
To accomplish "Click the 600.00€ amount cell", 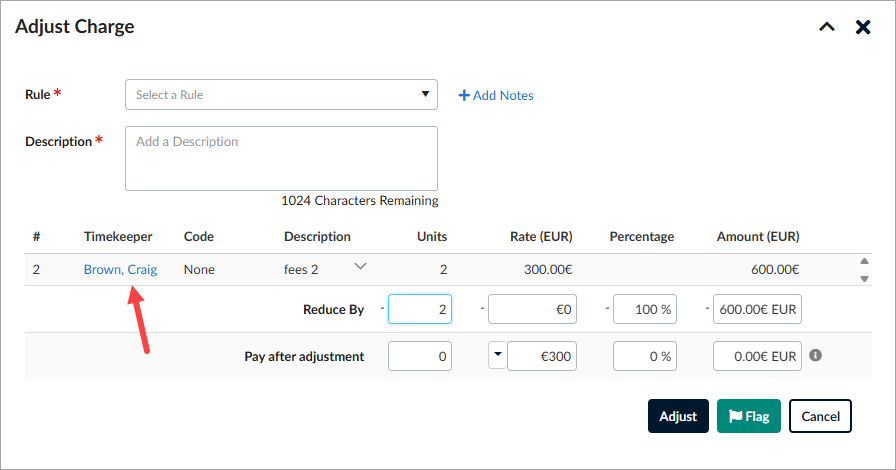I will (775, 269).
